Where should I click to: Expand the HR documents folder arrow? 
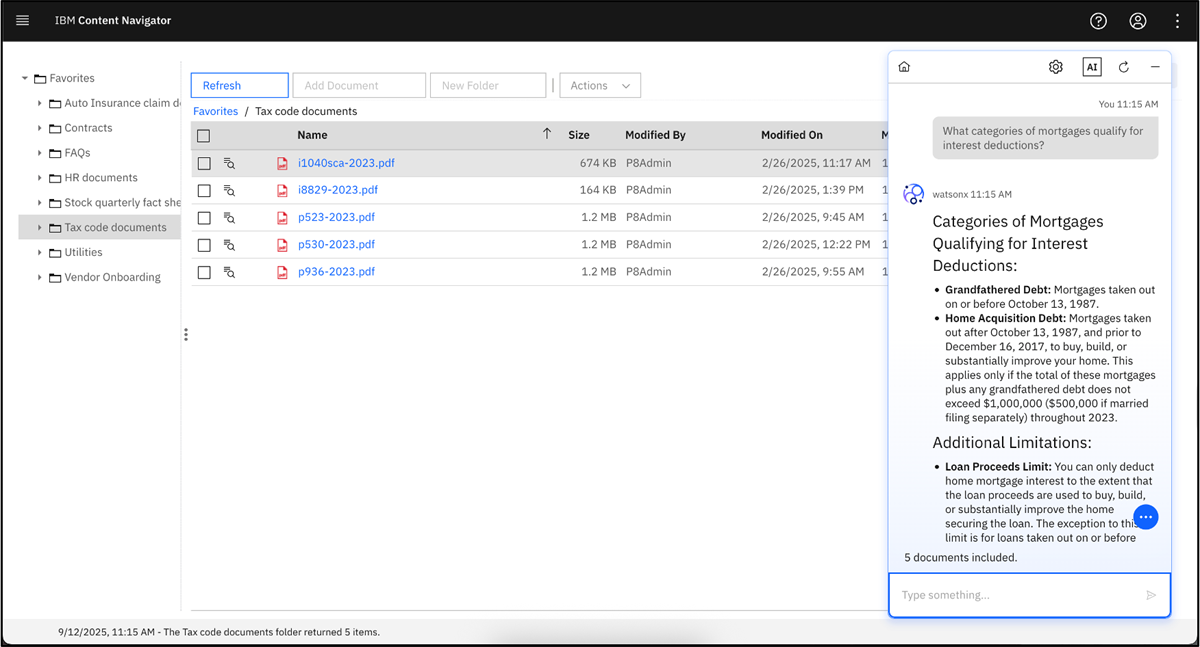click(40, 178)
